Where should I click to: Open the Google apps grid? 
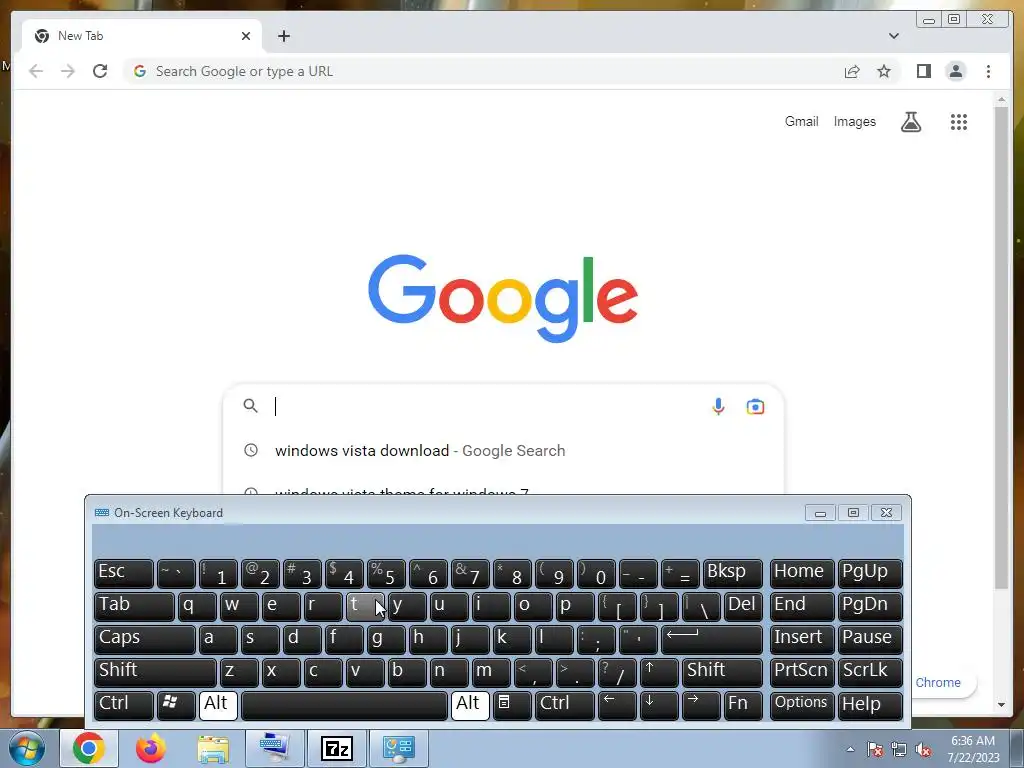959,121
